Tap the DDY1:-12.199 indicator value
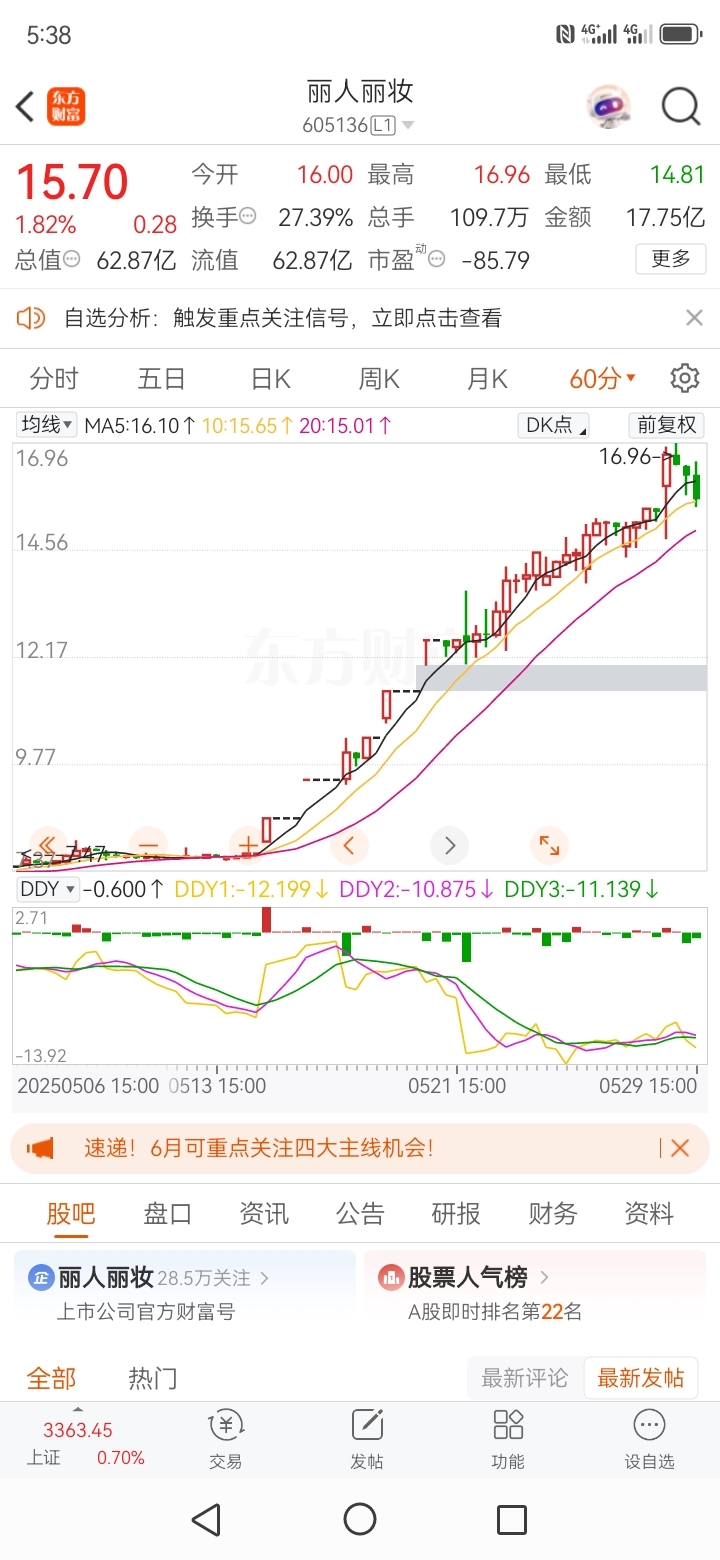The width and height of the screenshot is (720, 1560). (x=252, y=889)
